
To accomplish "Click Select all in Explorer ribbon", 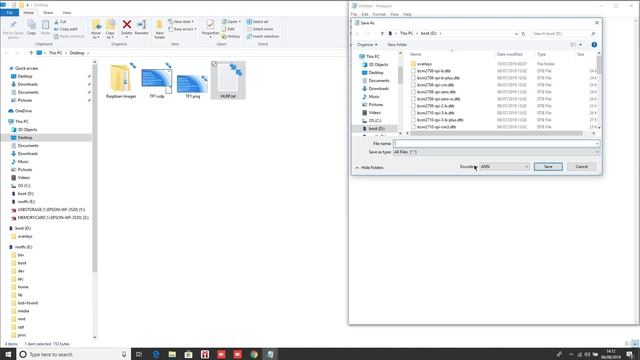I will click(x=258, y=22).
